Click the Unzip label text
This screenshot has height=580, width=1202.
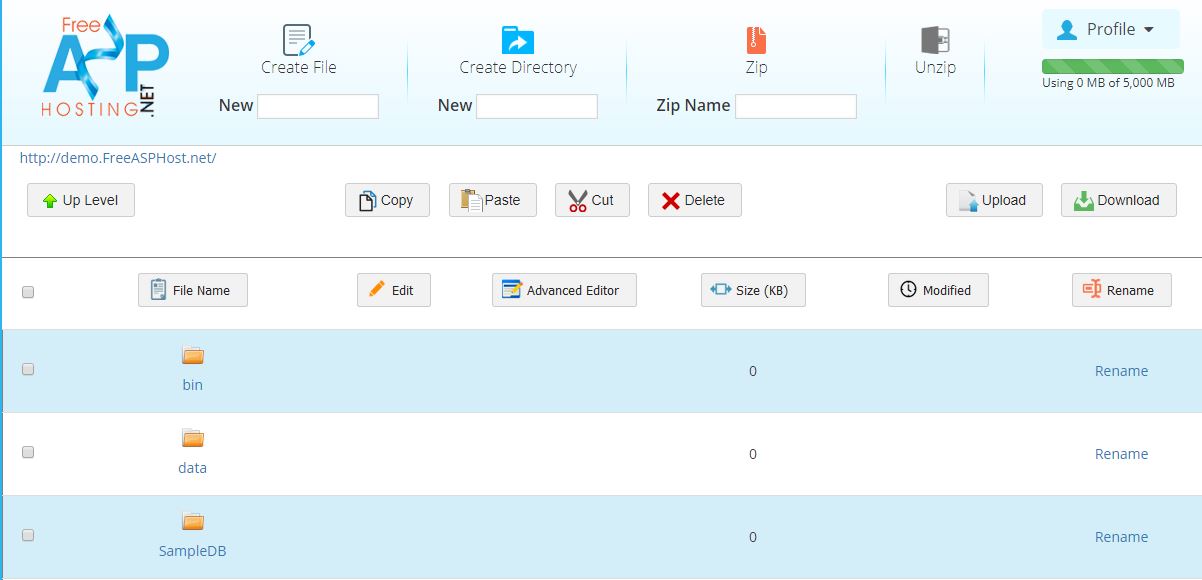coord(935,68)
